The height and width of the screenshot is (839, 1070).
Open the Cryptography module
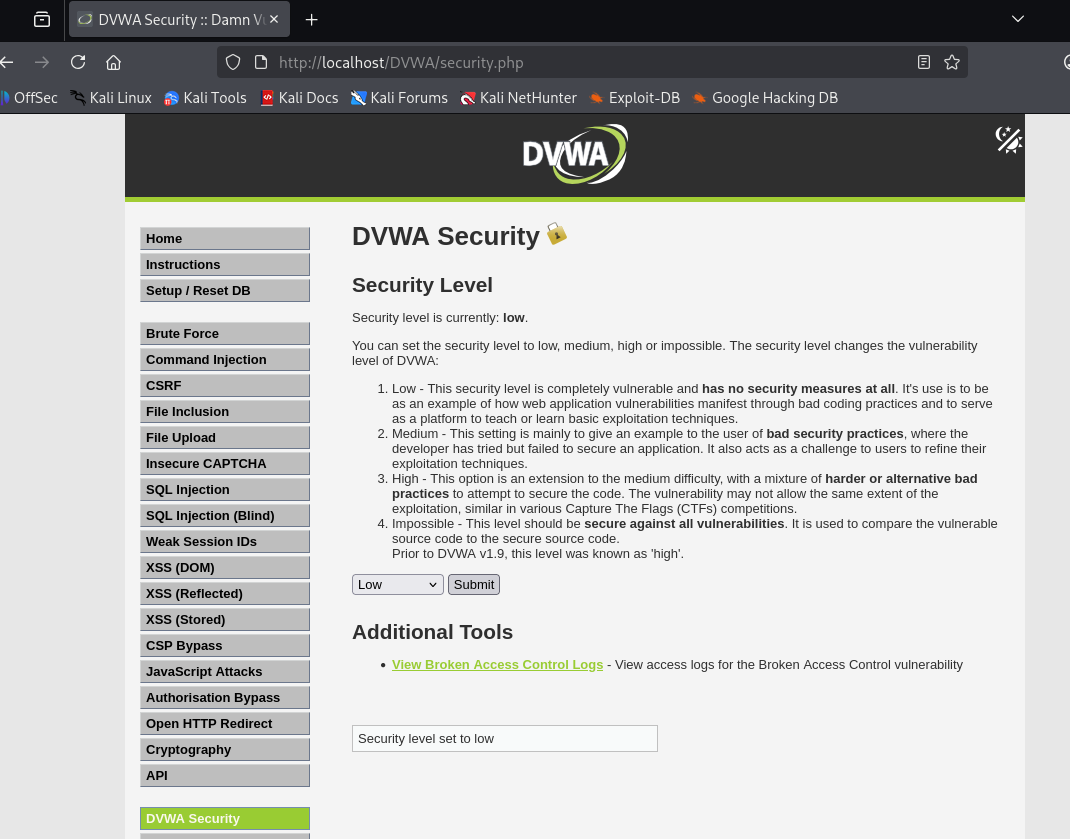(225, 748)
